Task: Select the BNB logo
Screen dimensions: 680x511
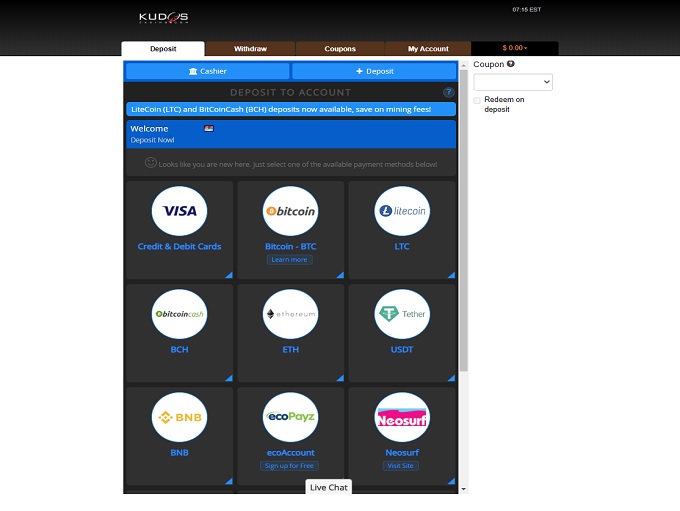Action: [180, 417]
